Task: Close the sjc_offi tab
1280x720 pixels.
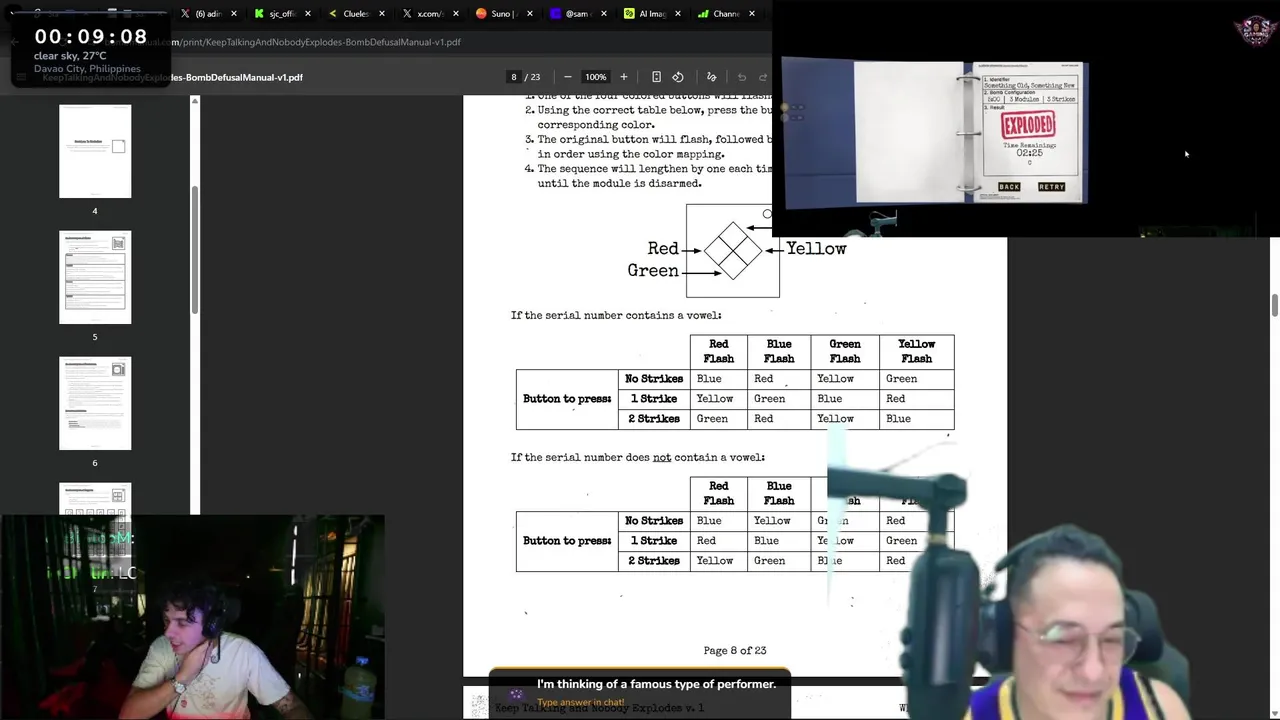Action: pos(308,14)
